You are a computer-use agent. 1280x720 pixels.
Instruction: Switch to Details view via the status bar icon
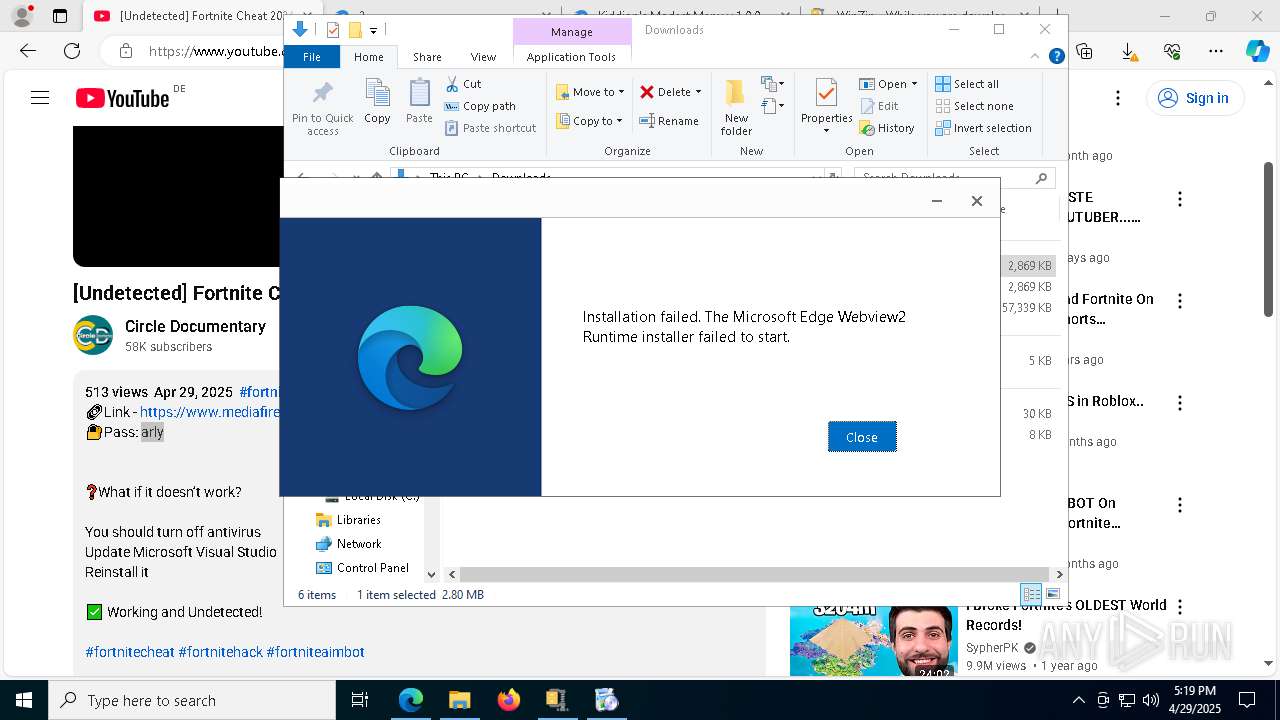coord(1031,594)
